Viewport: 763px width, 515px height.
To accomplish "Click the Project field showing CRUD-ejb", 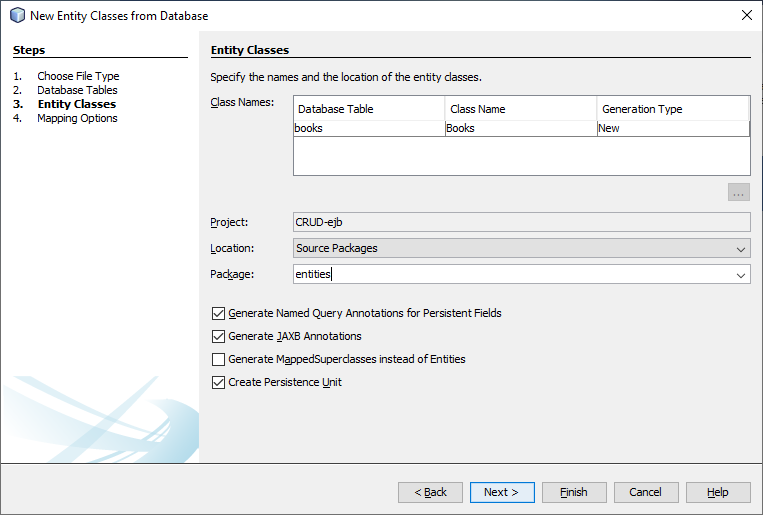I will pos(521,222).
